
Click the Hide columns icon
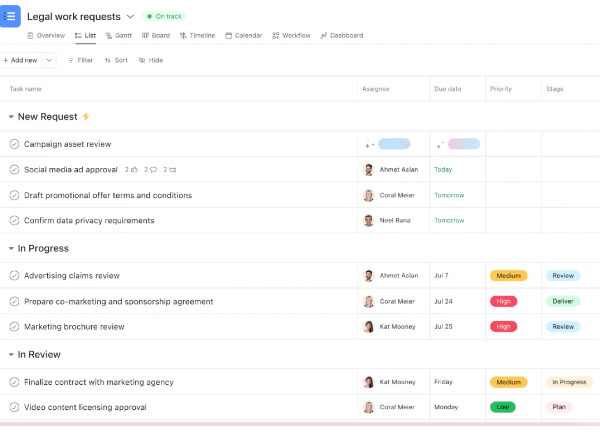pyautogui.click(x=142, y=60)
